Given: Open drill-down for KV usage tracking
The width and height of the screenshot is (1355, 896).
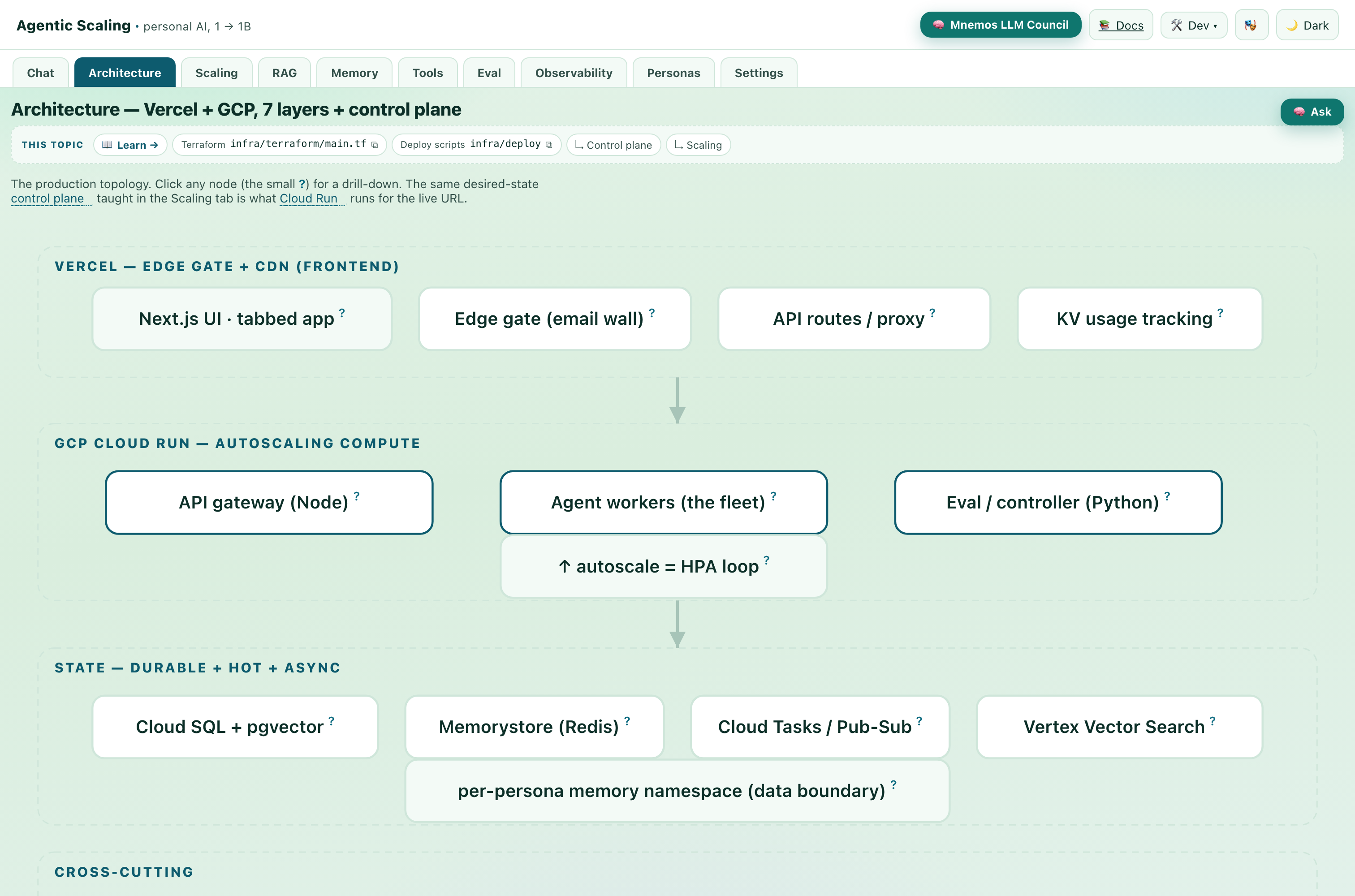Looking at the screenshot, I should [x=1220, y=313].
